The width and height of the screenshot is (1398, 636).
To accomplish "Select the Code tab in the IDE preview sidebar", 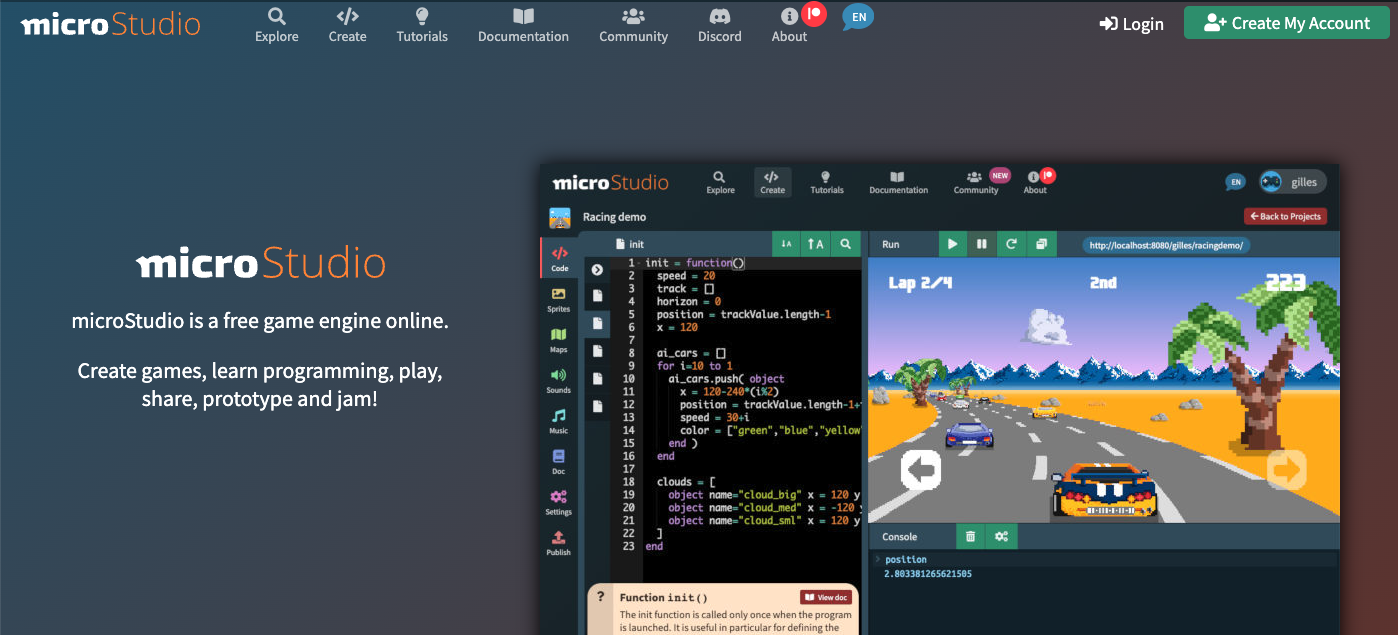I will (x=559, y=259).
